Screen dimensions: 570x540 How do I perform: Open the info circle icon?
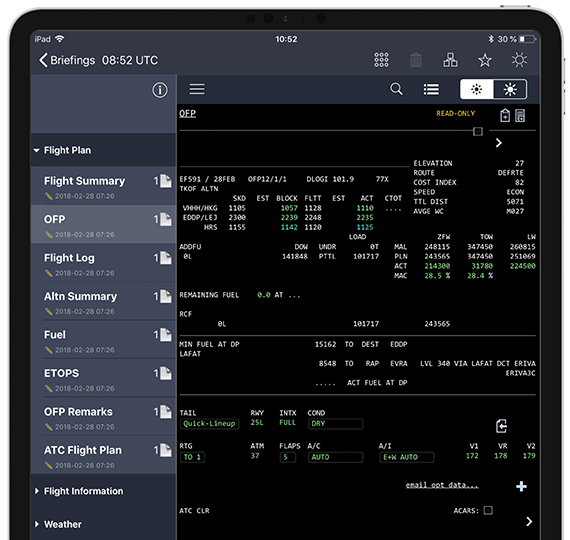coord(160,90)
